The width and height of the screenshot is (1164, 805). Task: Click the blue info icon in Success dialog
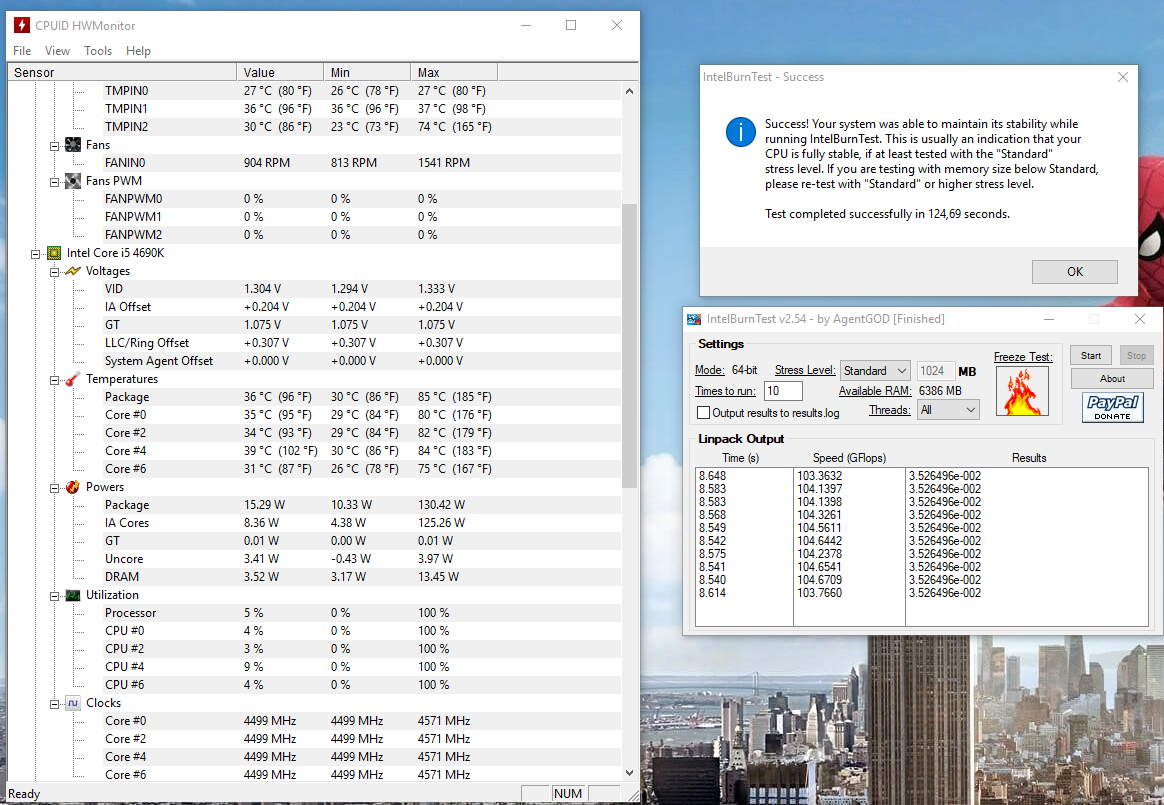click(741, 132)
